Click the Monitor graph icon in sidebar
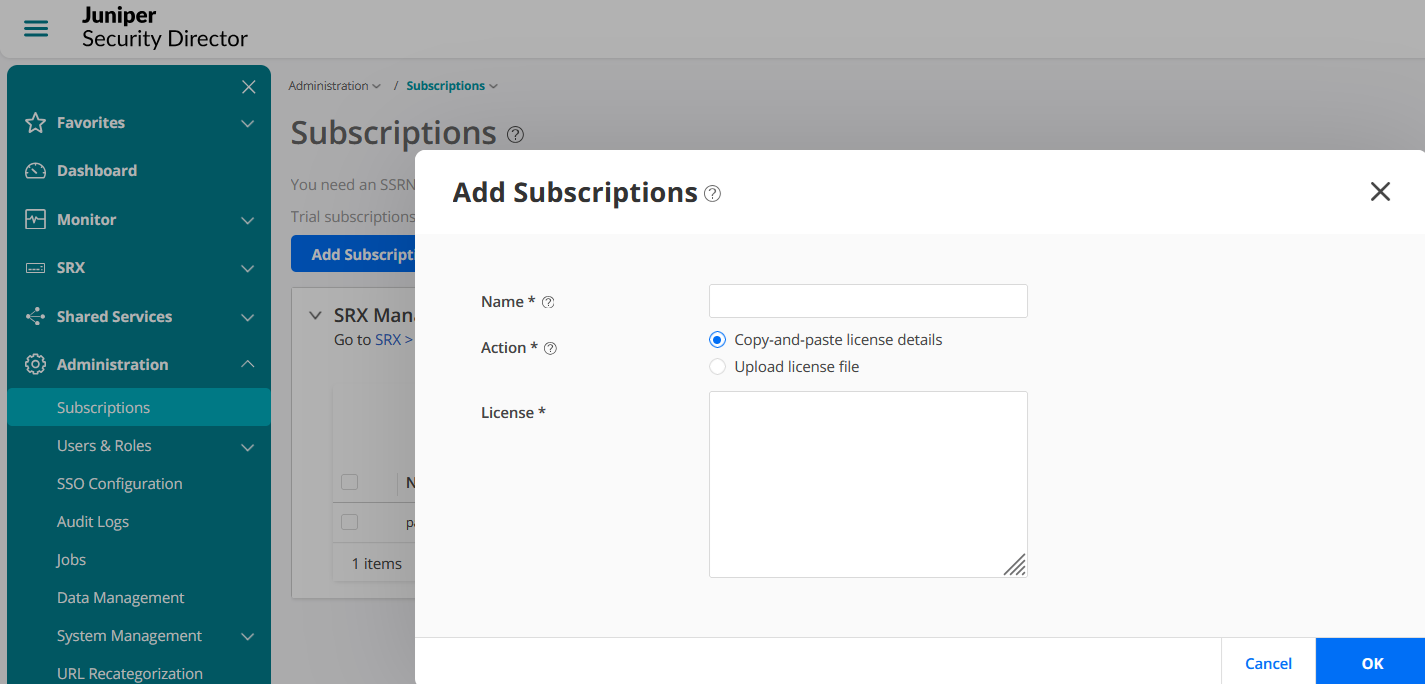 34,219
